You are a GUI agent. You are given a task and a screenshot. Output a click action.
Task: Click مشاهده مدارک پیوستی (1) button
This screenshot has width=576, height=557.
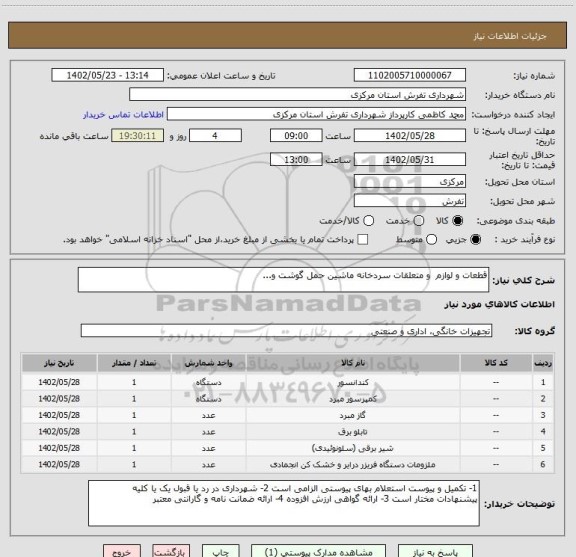(x=318, y=551)
